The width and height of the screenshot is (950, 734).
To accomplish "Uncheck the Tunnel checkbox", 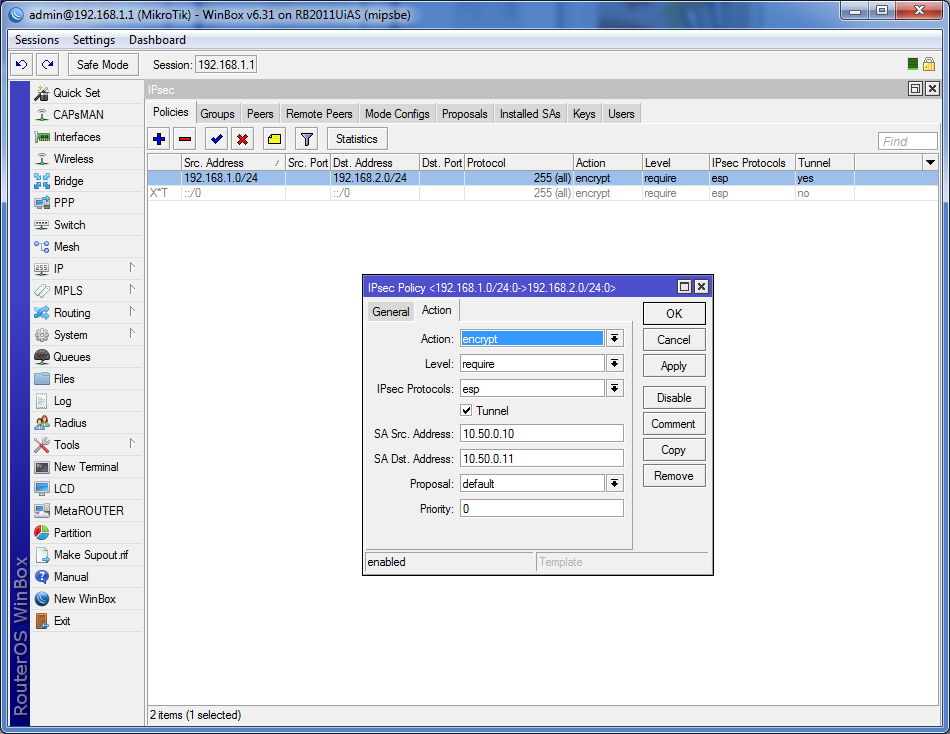I will 467,410.
